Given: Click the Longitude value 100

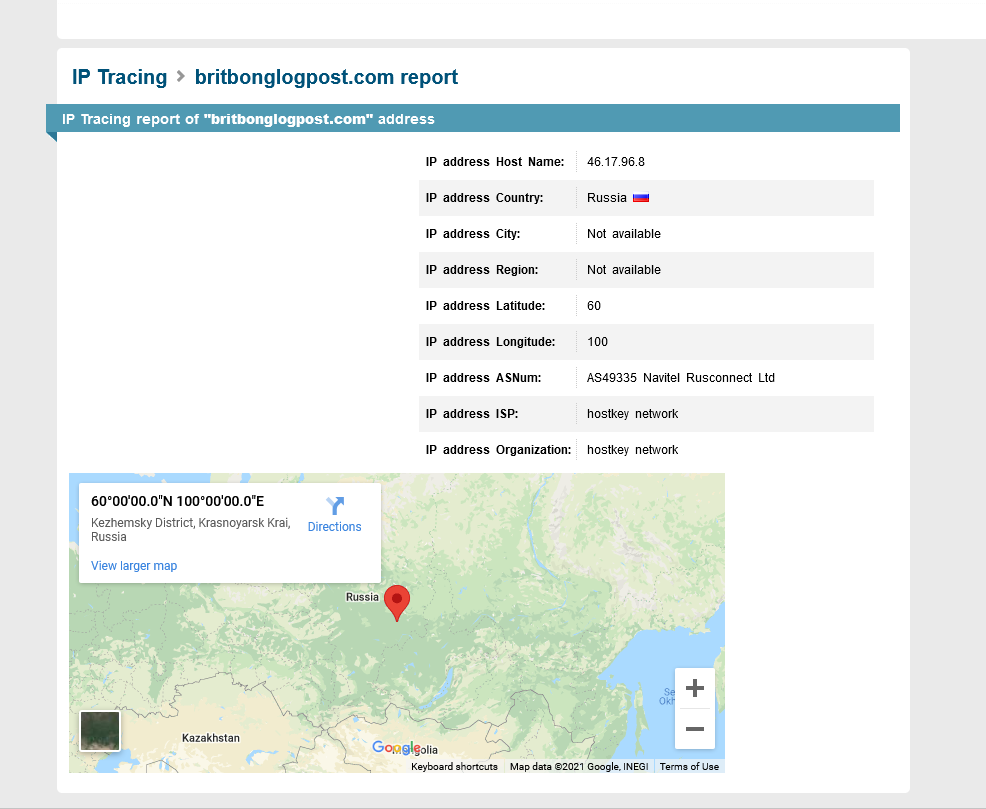Looking at the screenshot, I should (597, 342).
